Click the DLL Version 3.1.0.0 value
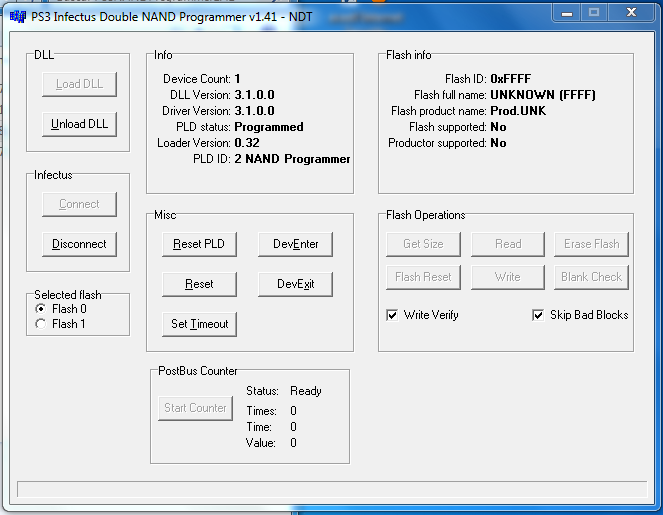Viewport: 663px width, 515px height. tap(255, 95)
